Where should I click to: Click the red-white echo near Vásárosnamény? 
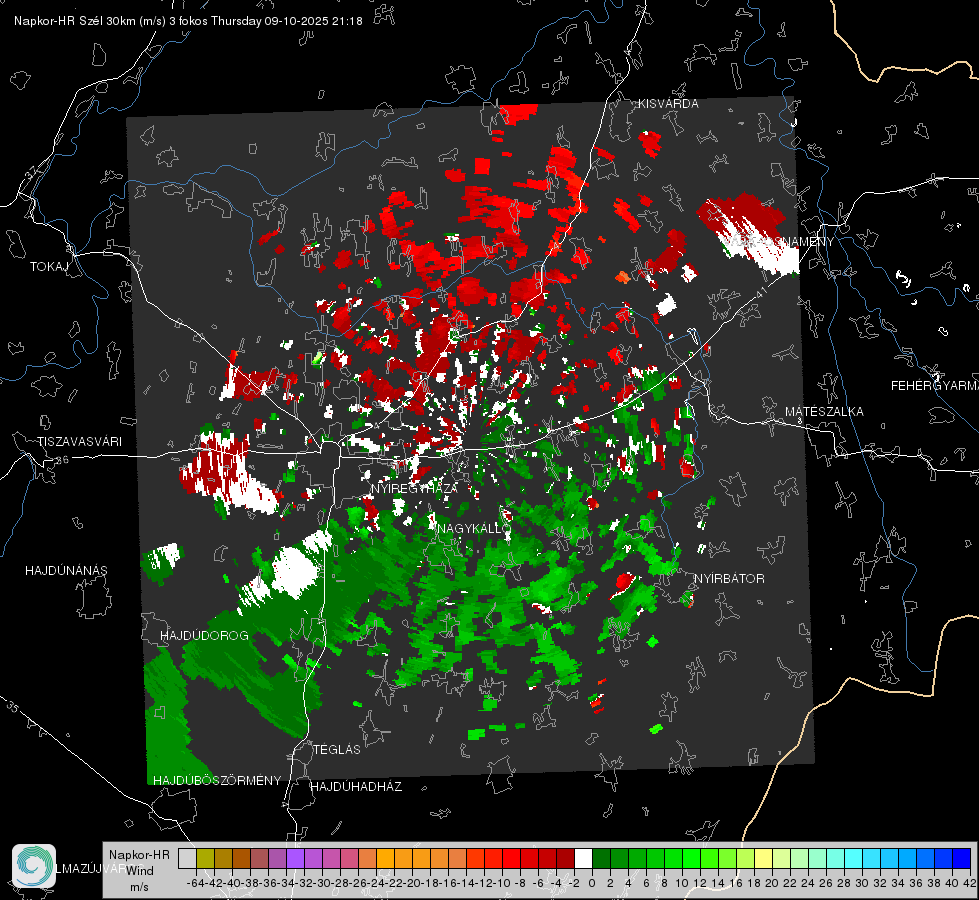pyautogui.click(x=747, y=232)
